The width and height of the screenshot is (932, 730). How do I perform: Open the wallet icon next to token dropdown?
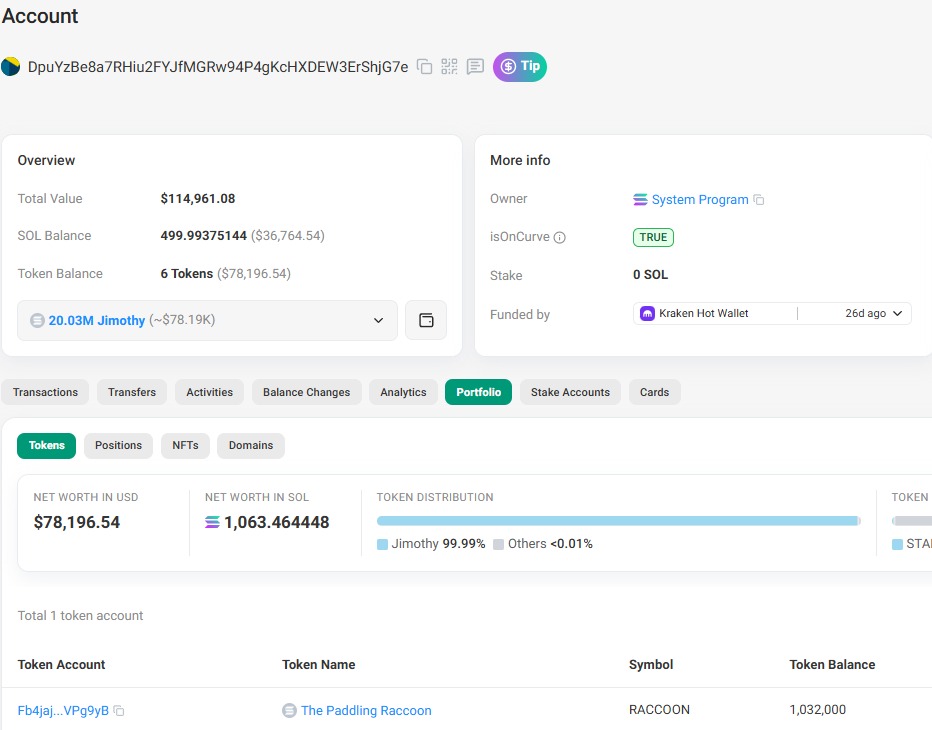click(x=426, y=320)
